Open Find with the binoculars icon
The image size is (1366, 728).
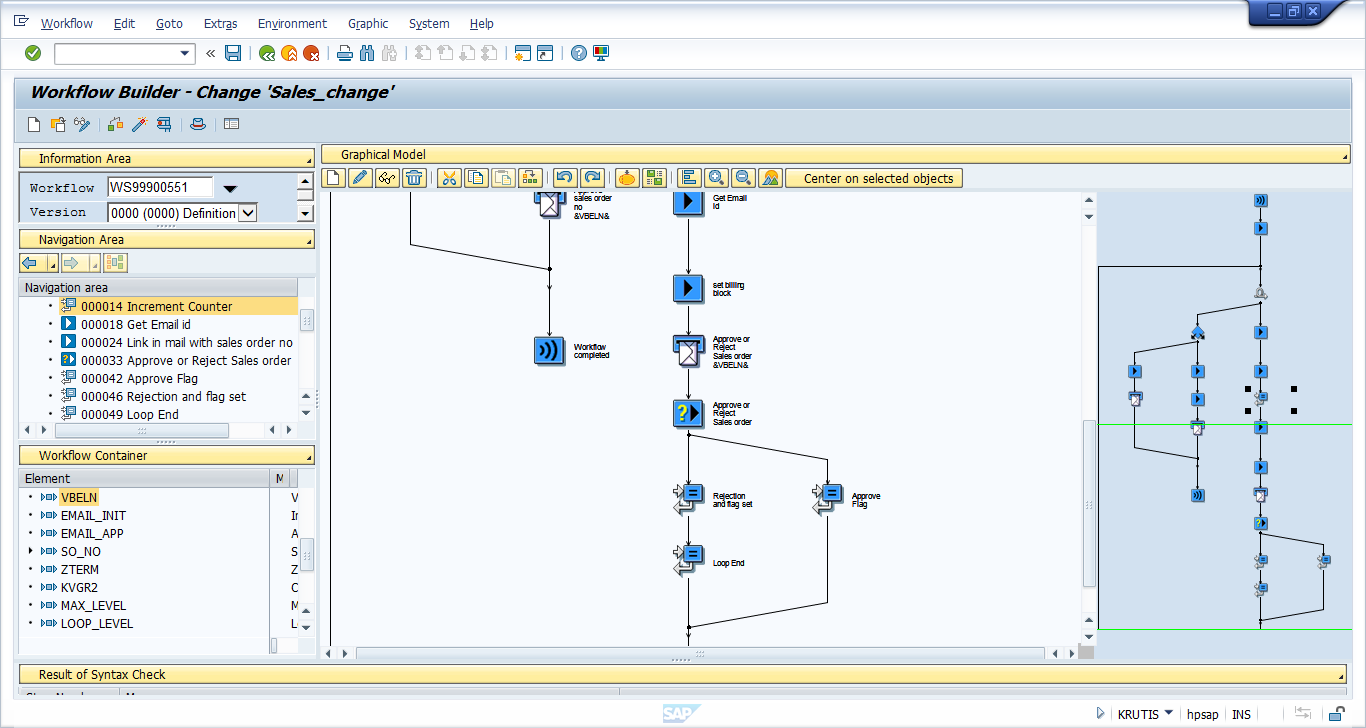click(x=366, y=53)
